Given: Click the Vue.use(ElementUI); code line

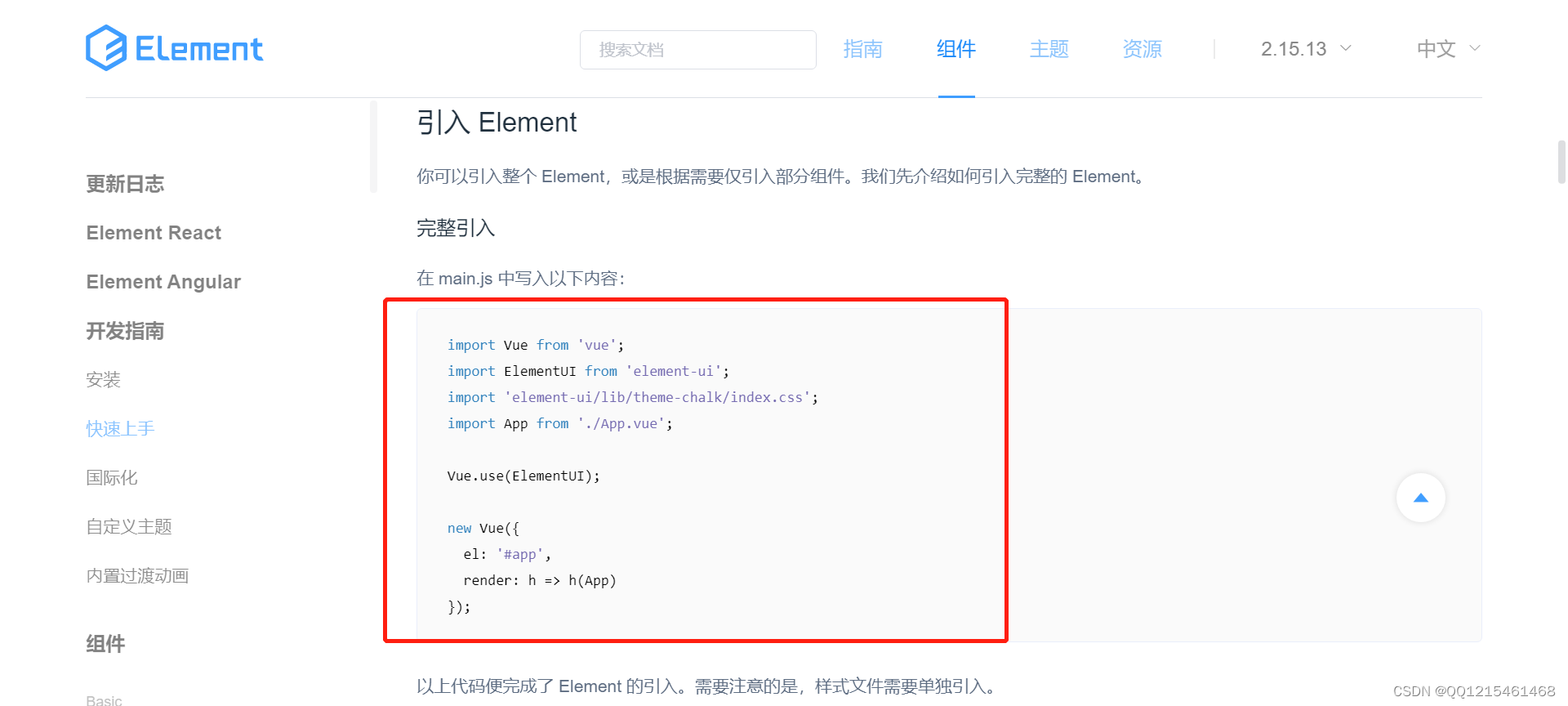Looking at the screenshot, I should 523,476.
